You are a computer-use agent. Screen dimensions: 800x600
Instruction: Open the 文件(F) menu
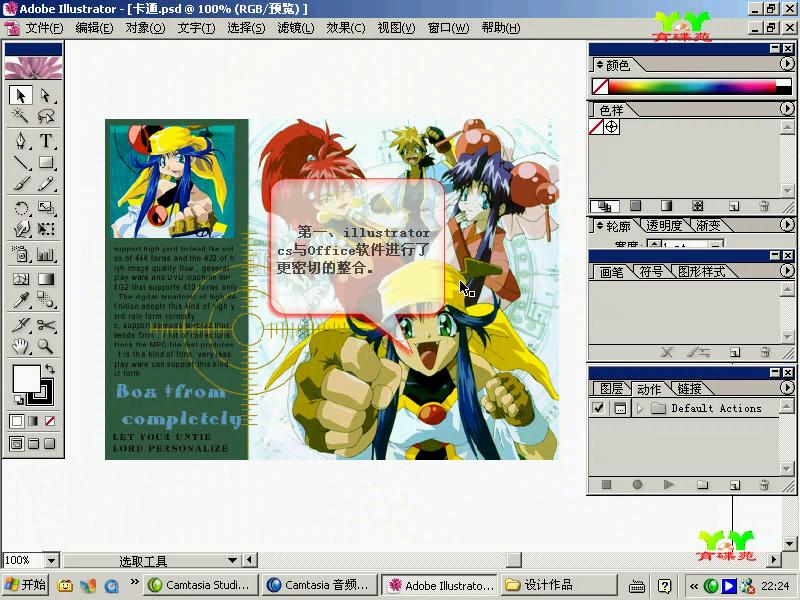[x=44, y=28]
